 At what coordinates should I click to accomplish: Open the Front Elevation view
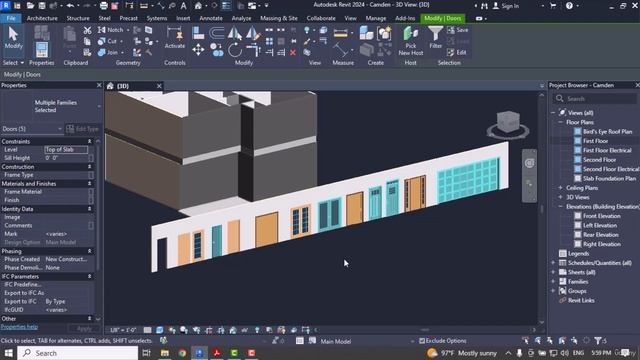[x=601, y=216]
